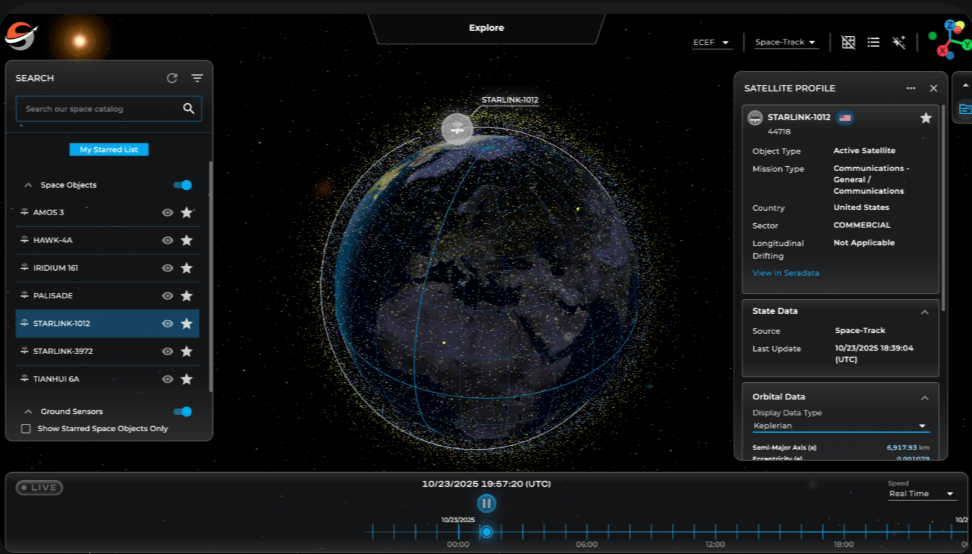Image resolution: width=972 pixels, height=554 pixels.
Task: Hide STARLINK-3972 using its eye icon
Action: tap(167, 351)
